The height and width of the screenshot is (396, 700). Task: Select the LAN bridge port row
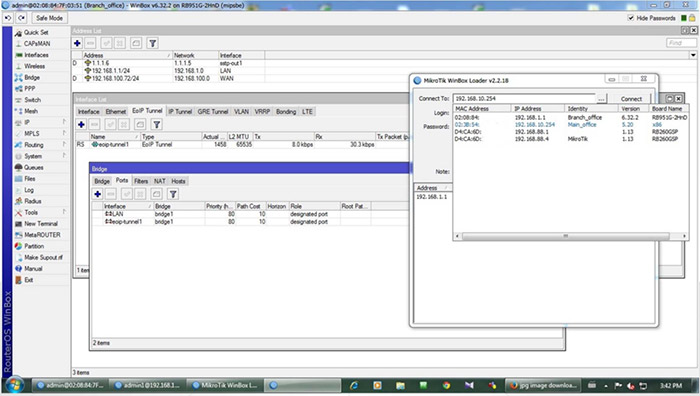(x=250, y=214)
